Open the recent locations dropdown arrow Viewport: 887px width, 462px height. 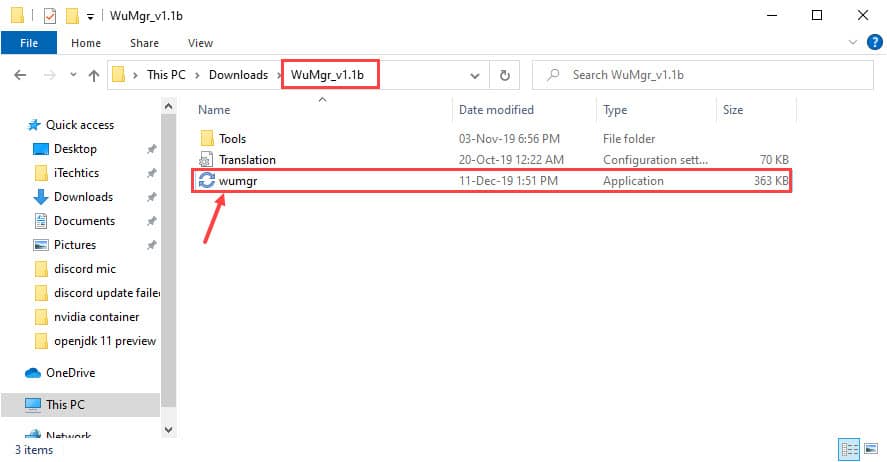(x=73, y=75)
